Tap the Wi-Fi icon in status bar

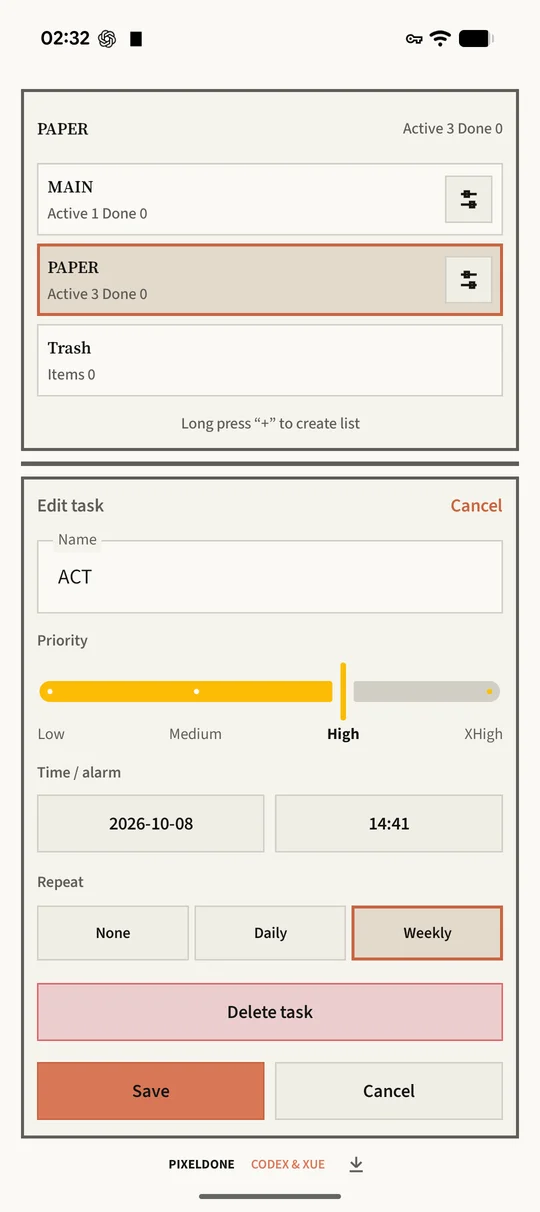[x=440, y=39]
